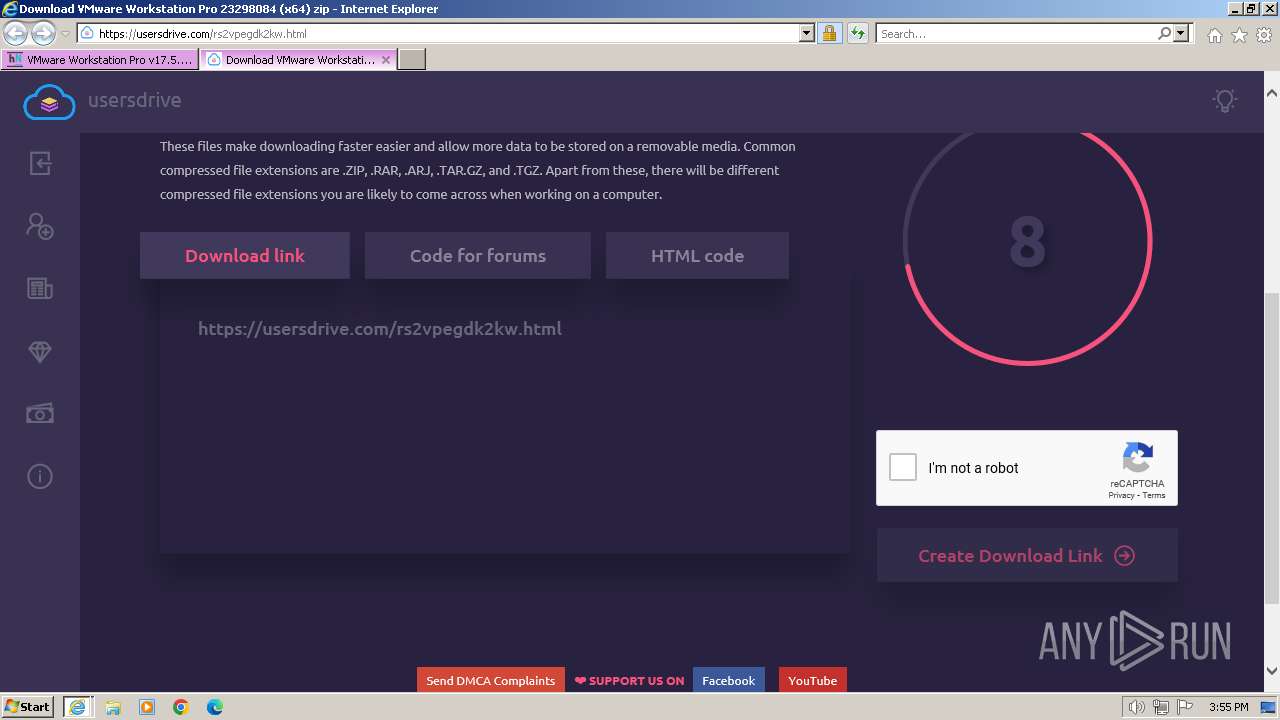Select the Code for forums tab
This screenshot has height=720, width=1280.
(478, 255)
